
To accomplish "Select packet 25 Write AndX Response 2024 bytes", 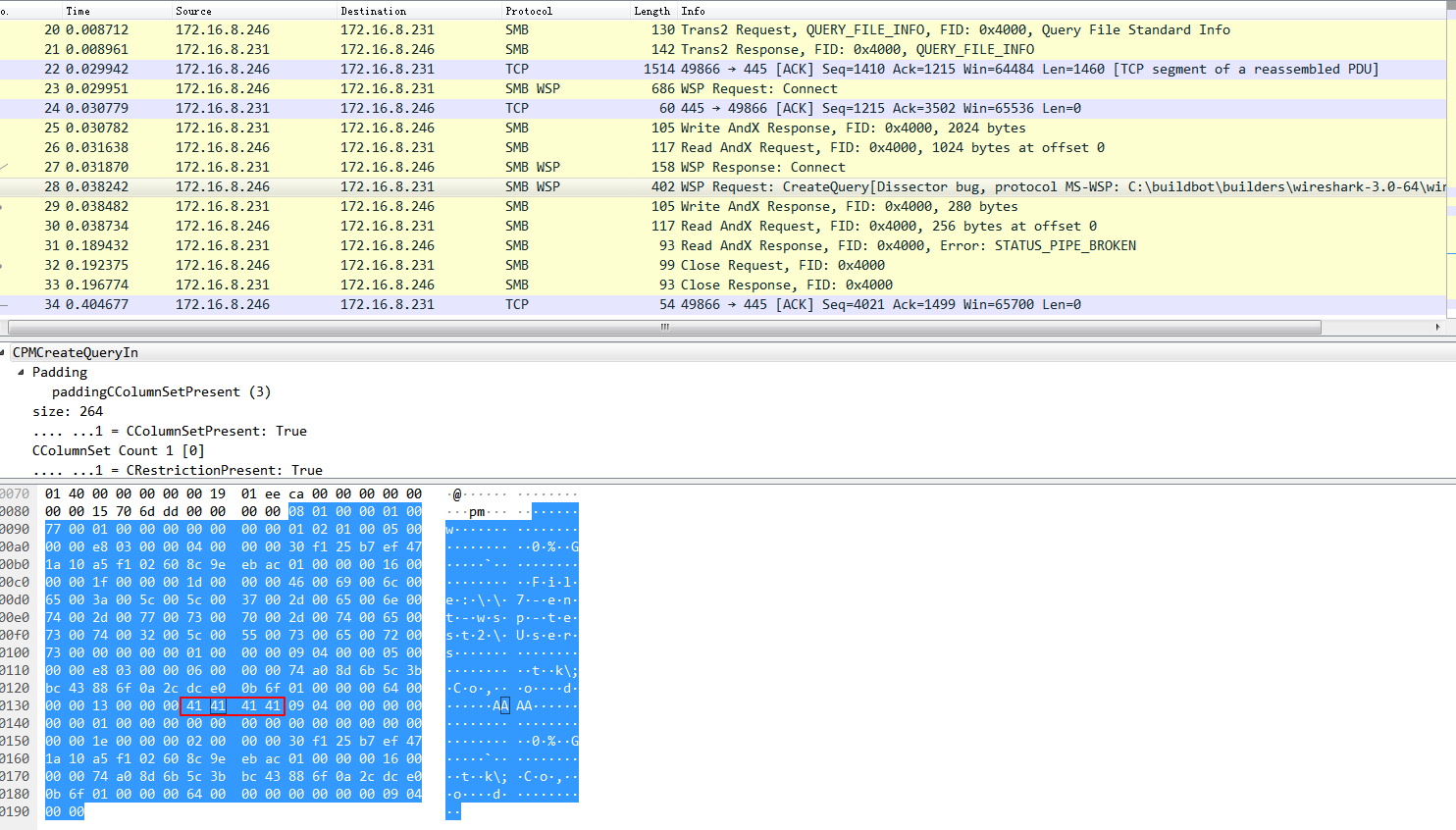I will tap(723, 128).
